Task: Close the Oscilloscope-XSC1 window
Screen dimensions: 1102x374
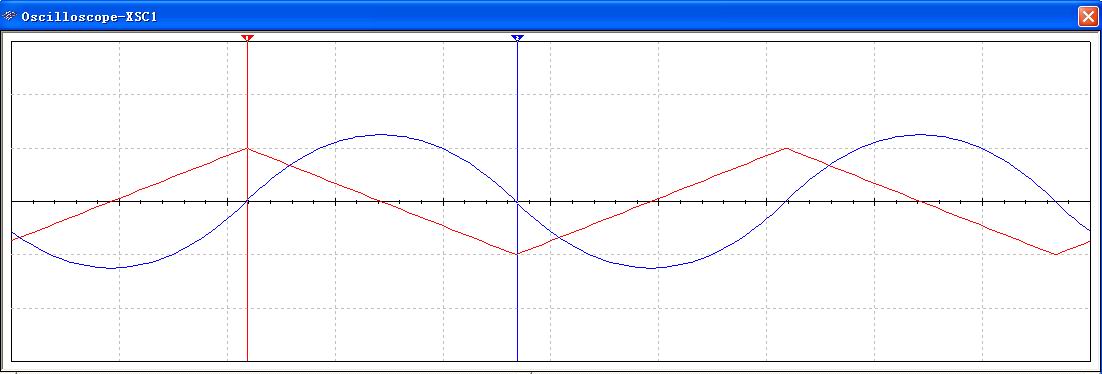Action: (1087, 16)
